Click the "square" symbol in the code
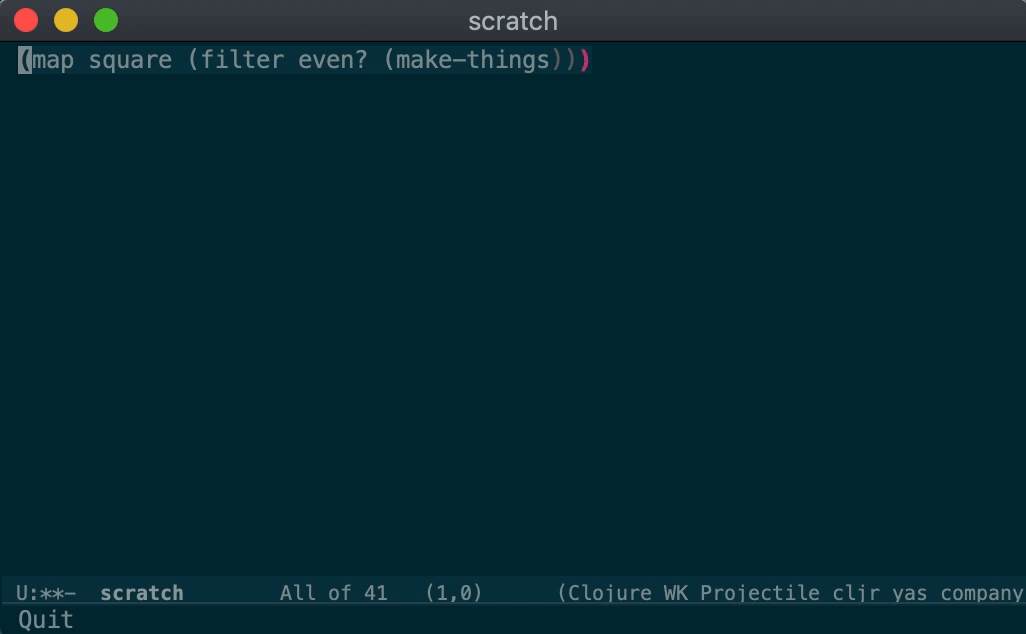Image resolution: width=1026 pixels, height=634 pixels. point(130,60)
